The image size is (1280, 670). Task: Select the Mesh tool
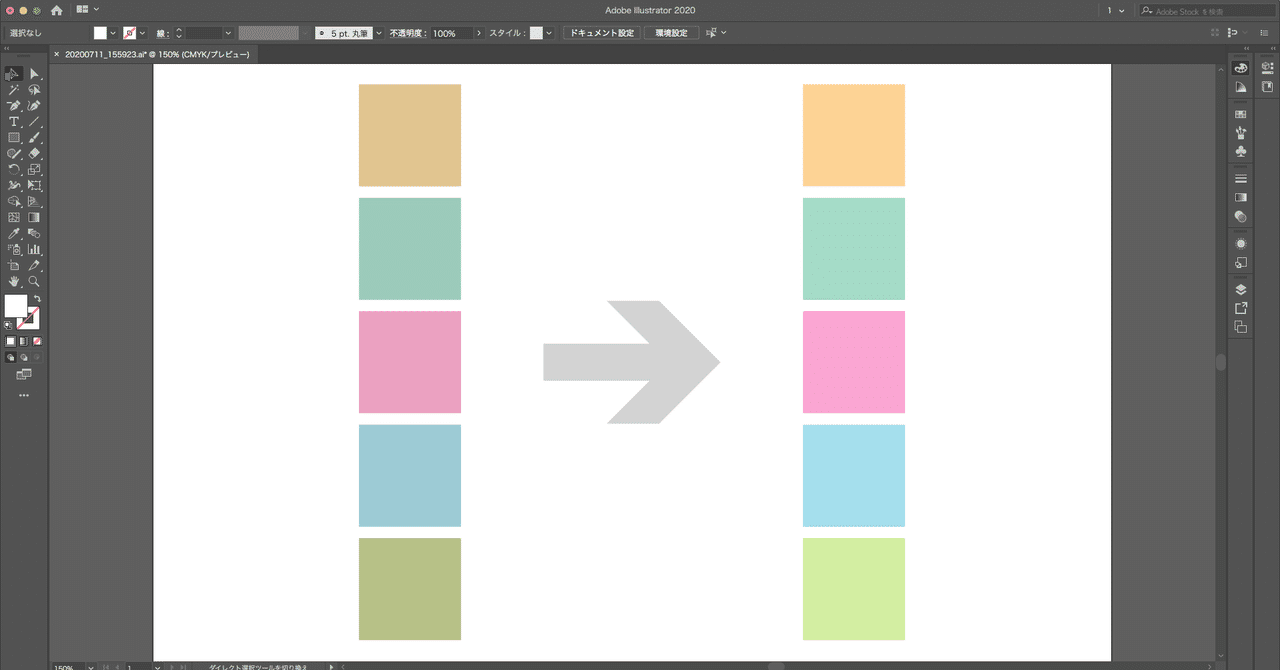coord(14,217)
